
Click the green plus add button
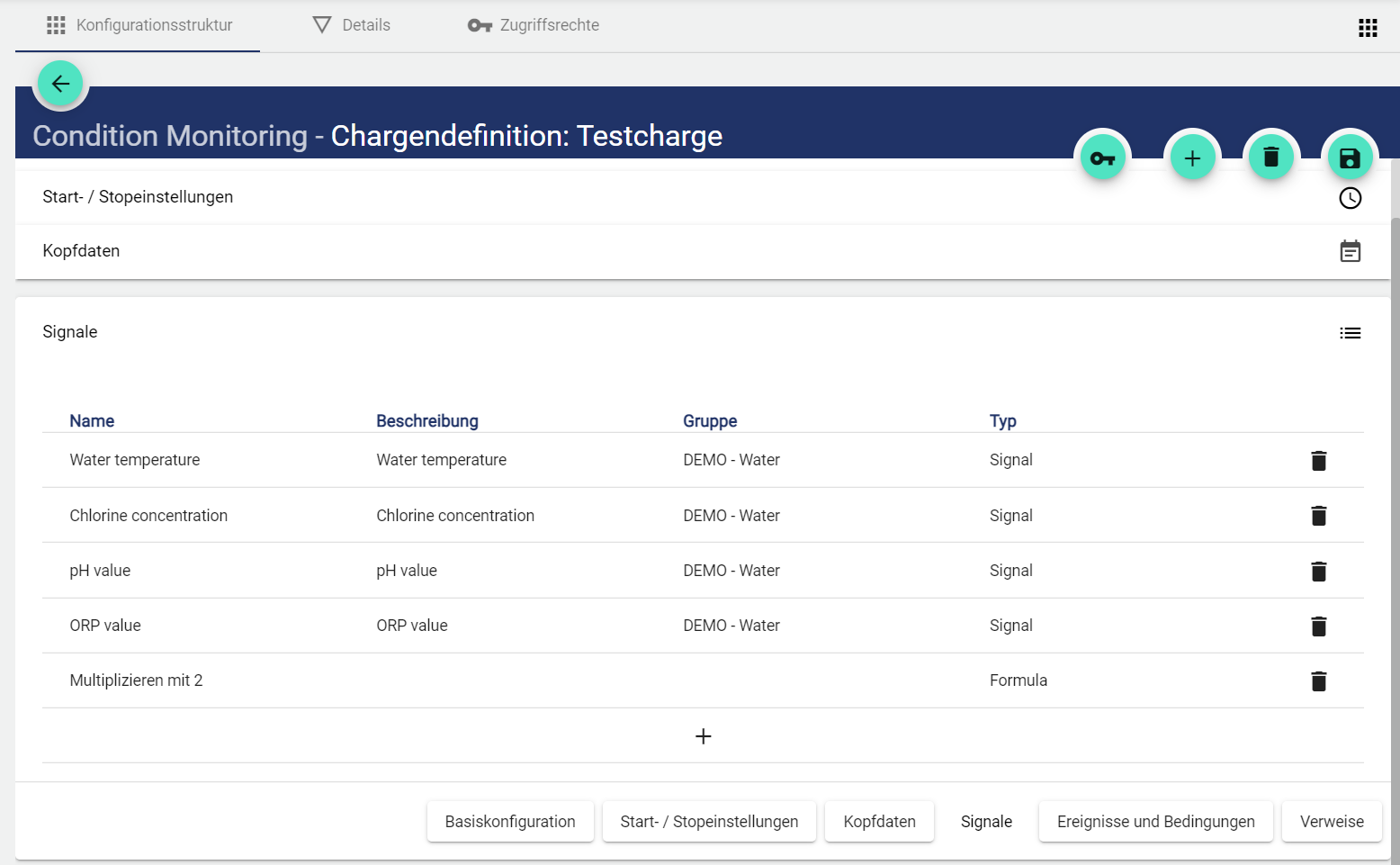click(1192, 158)
